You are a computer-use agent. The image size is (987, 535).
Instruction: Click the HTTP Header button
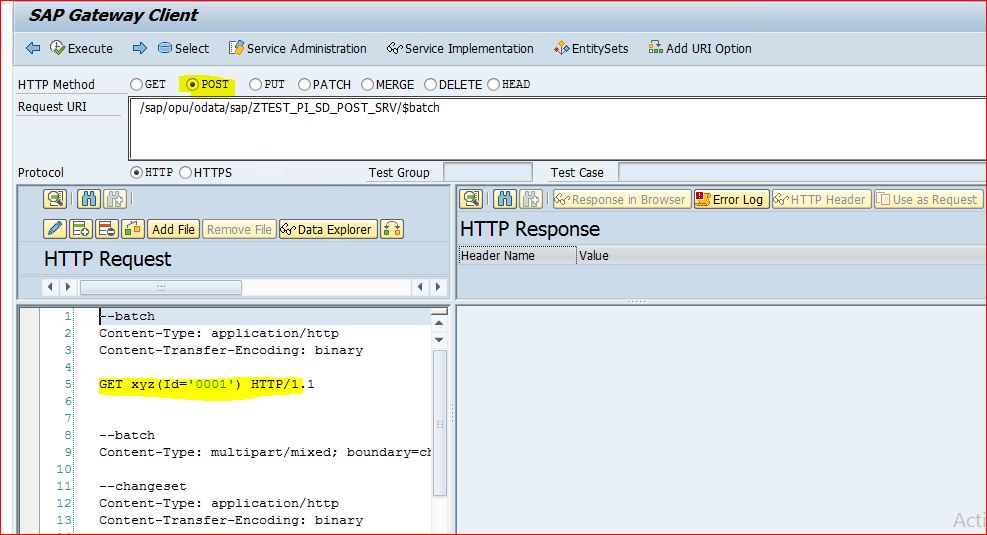click(x=821, y=200)
